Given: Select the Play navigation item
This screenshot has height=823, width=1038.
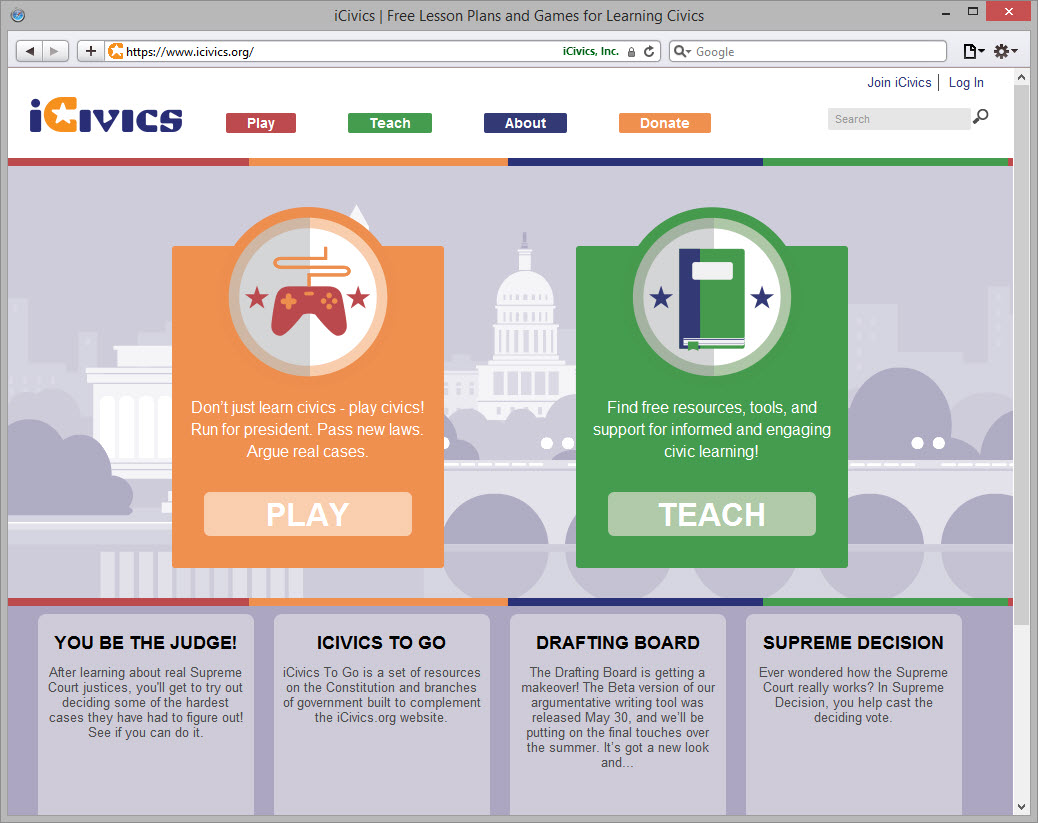Looking at the screenshot, I should 260,122.
